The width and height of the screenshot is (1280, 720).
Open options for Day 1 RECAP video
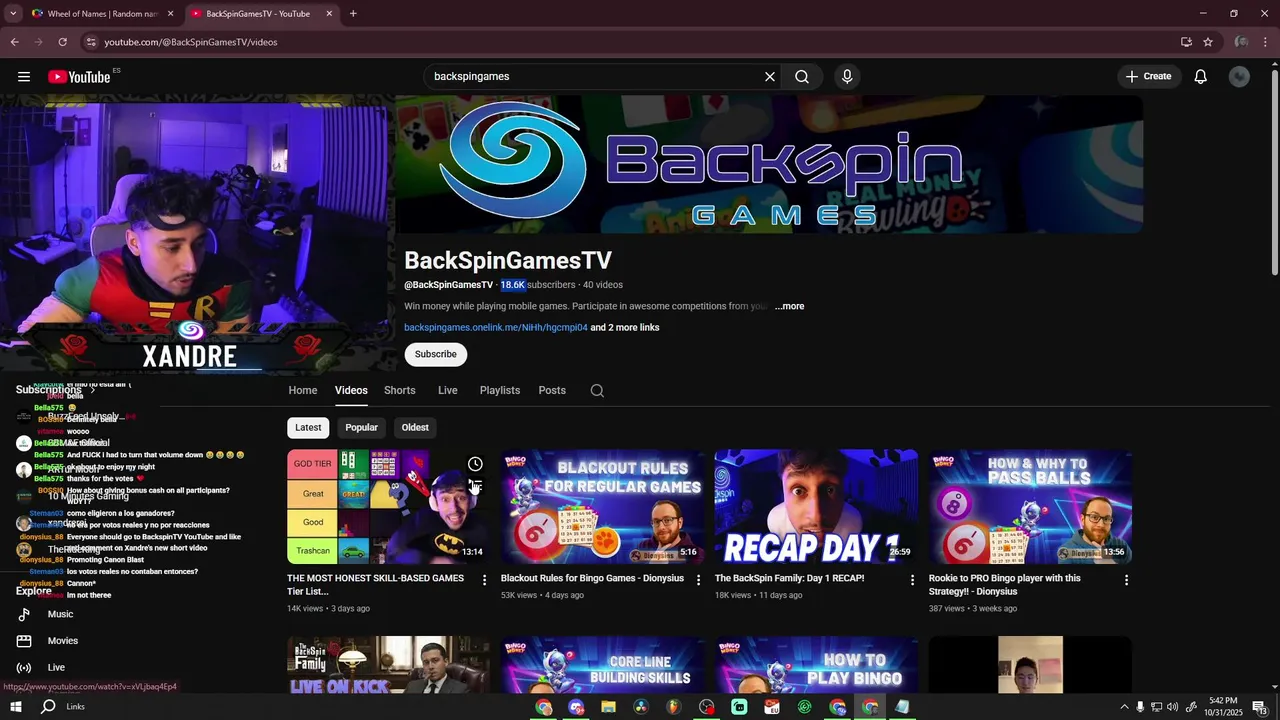click(x=913, y=580)
